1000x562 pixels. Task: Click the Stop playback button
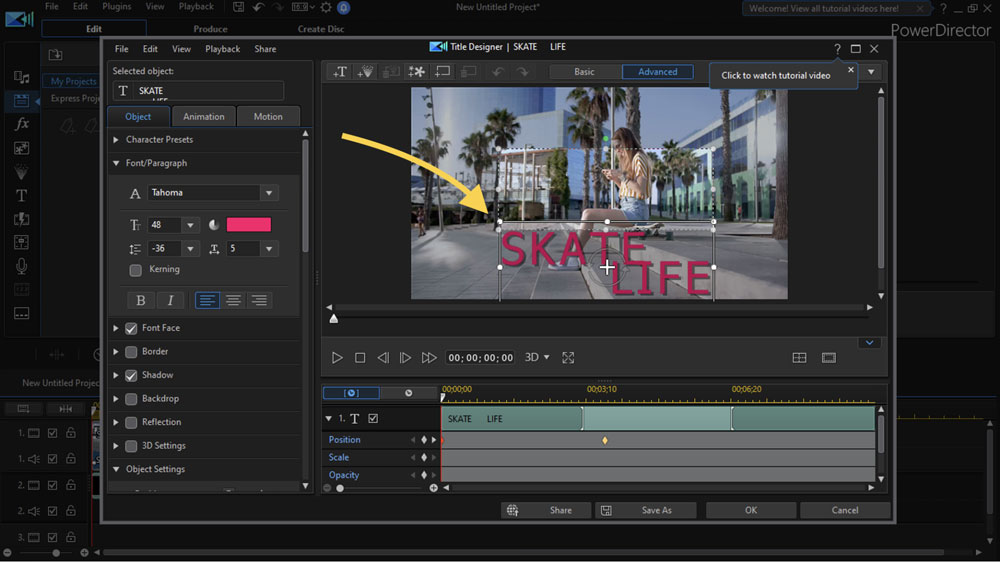(x=360, y=358)
